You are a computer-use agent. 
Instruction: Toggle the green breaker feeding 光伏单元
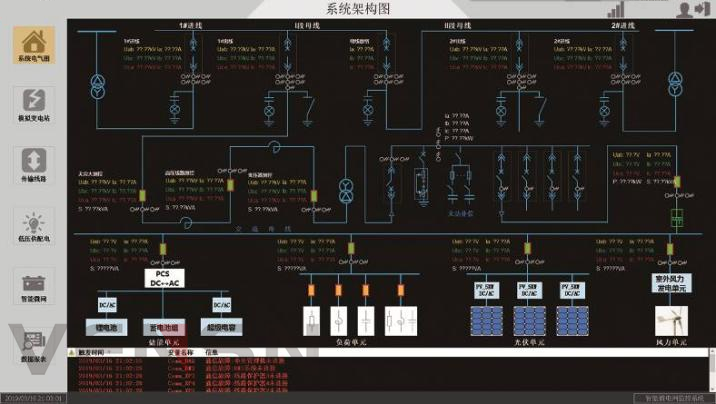pyautogui.click(x=527, y=248)
